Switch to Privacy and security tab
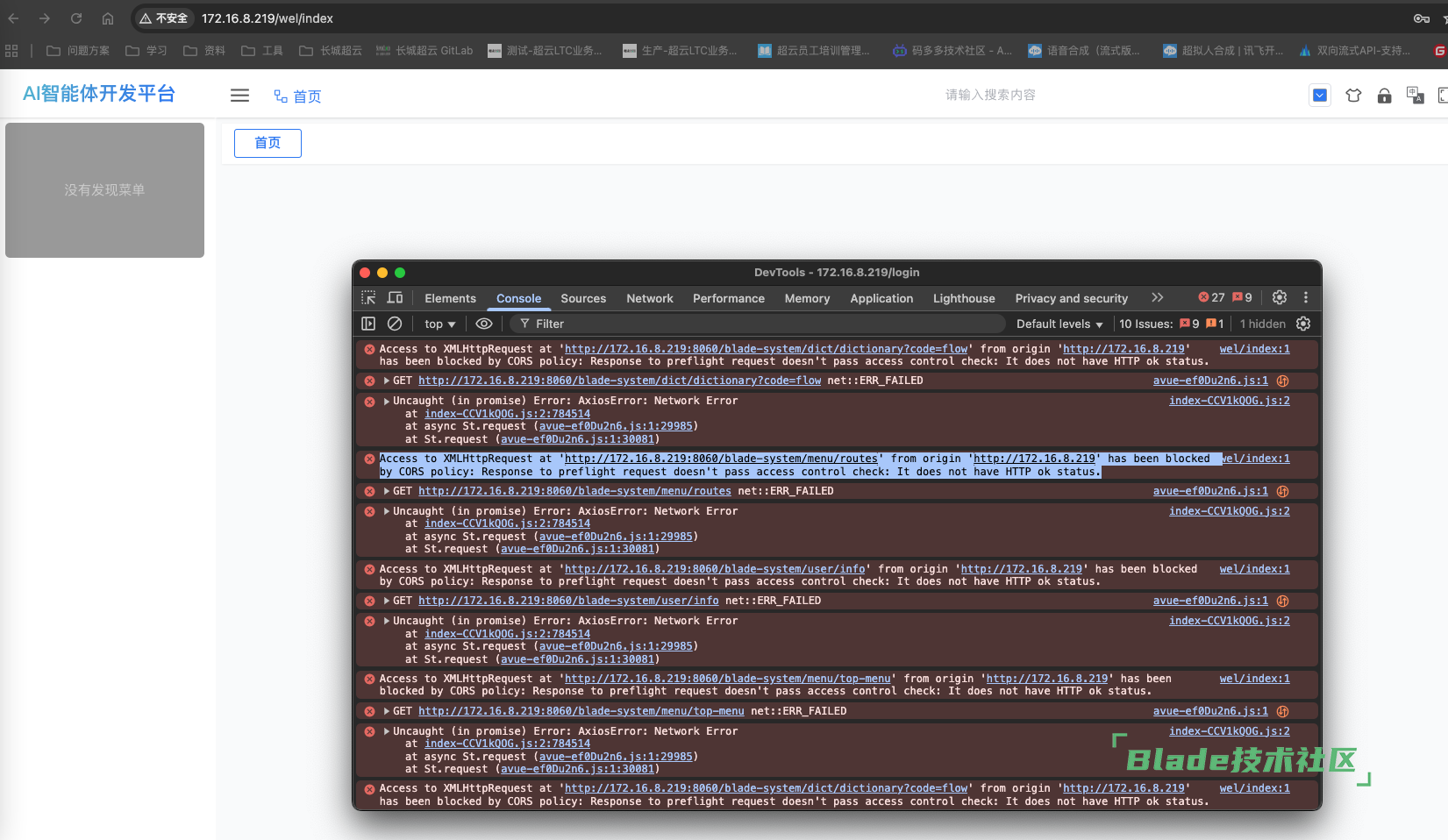The width and height of the screenshot is (1448, 840). pyautogui.click(x=1072, y=298)
